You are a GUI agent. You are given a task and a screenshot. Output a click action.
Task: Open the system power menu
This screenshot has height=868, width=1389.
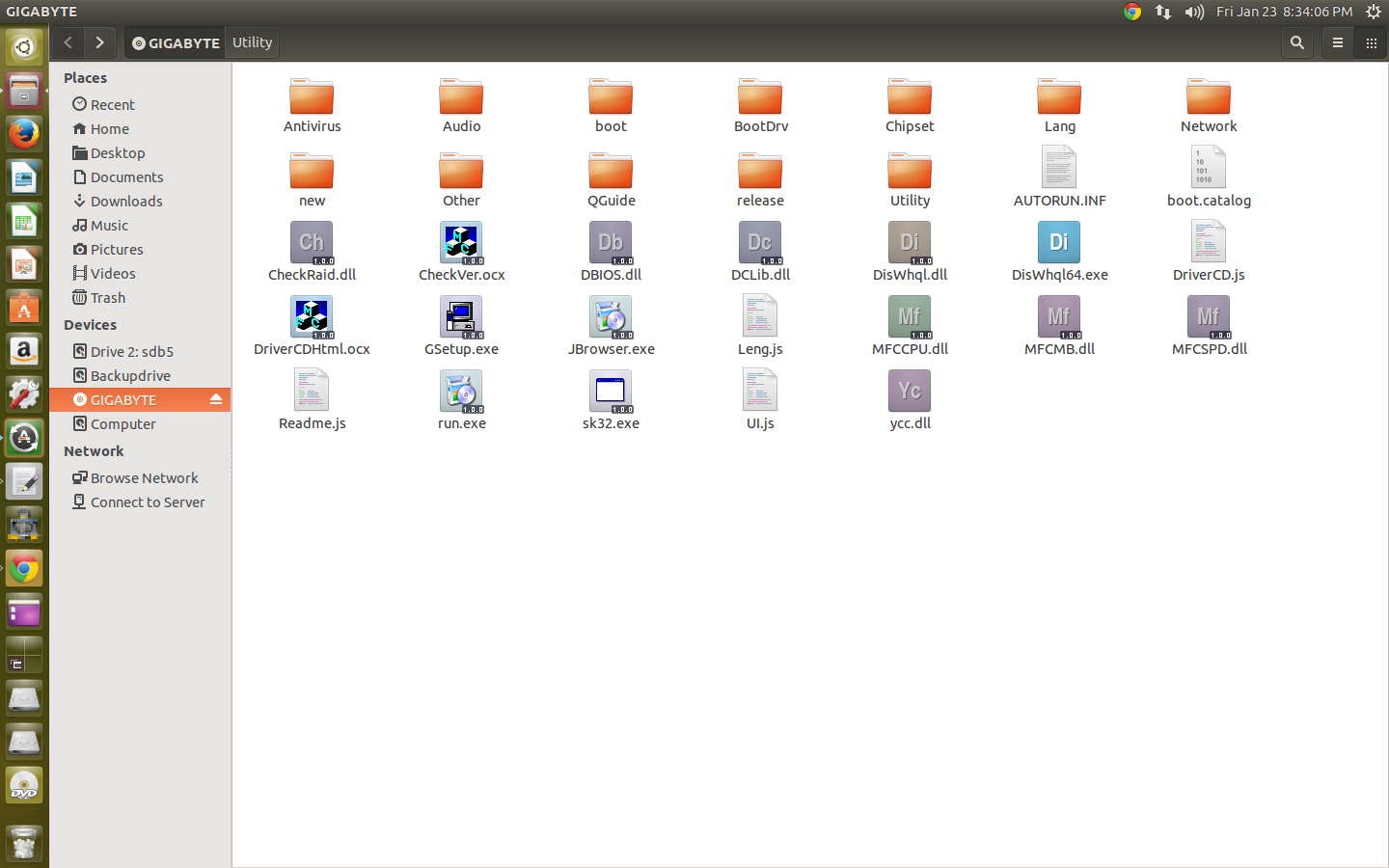(1374, 12)
